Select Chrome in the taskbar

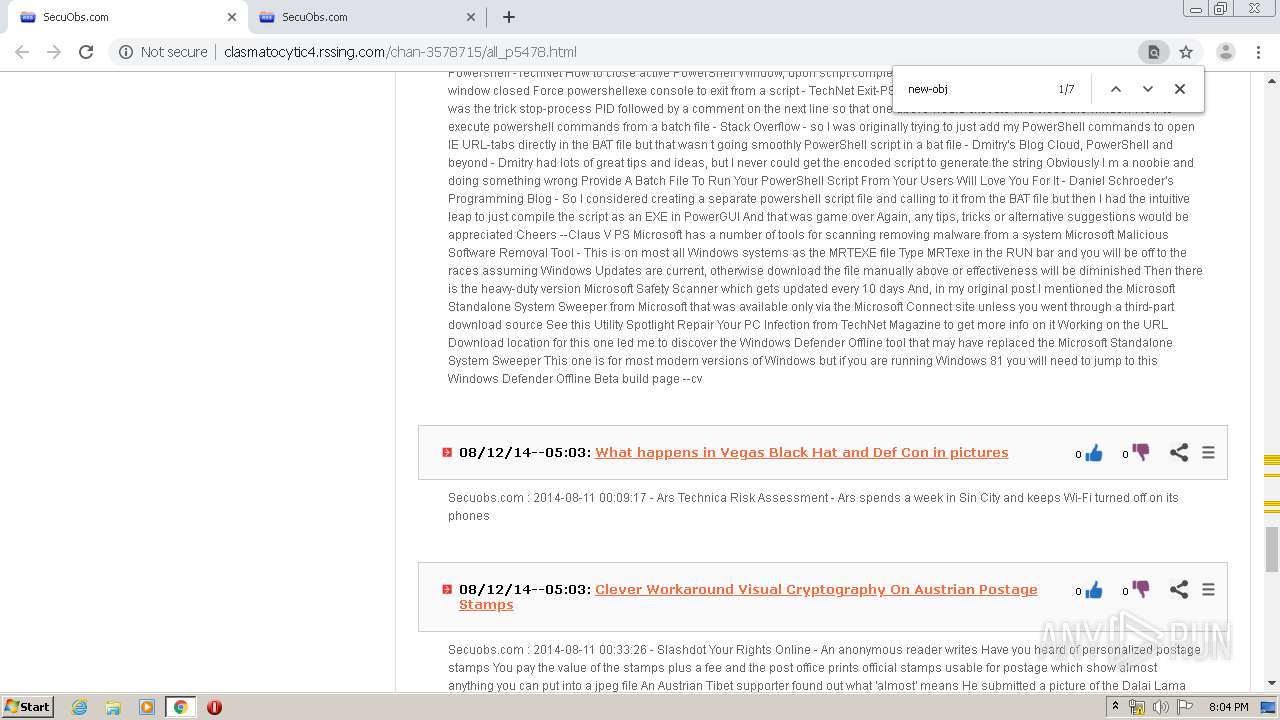[x=181, y=707]
